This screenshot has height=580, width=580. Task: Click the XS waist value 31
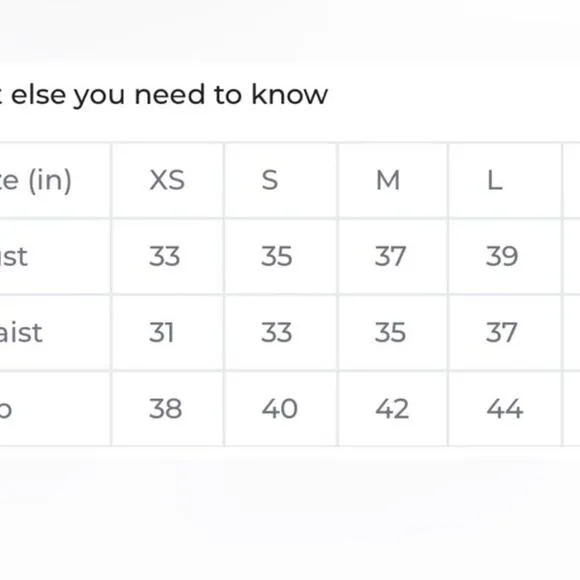[x=161, y=333]
